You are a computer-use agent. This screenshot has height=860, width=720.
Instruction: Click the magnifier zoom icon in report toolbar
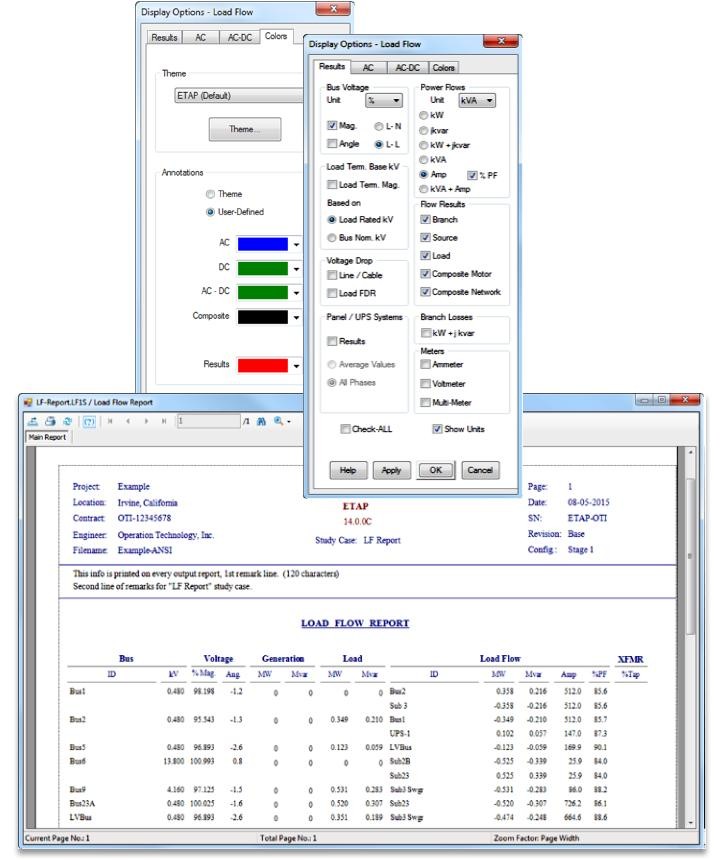tap(279, 421)
